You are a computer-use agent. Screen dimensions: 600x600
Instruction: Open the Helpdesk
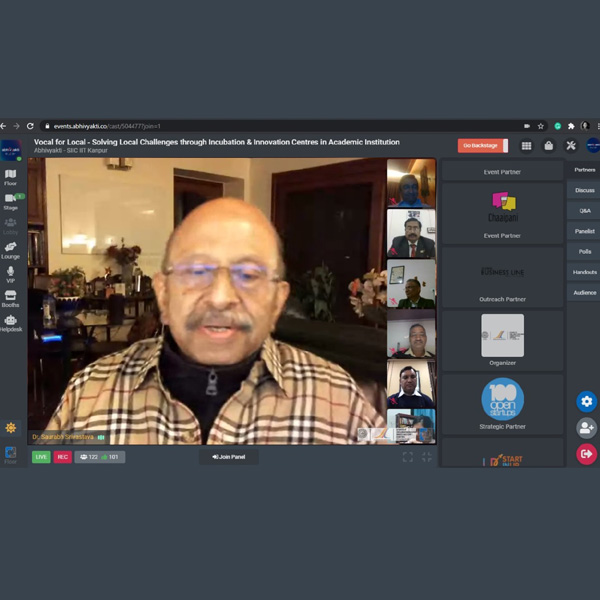pyautogui.click(x=10, y=322)
